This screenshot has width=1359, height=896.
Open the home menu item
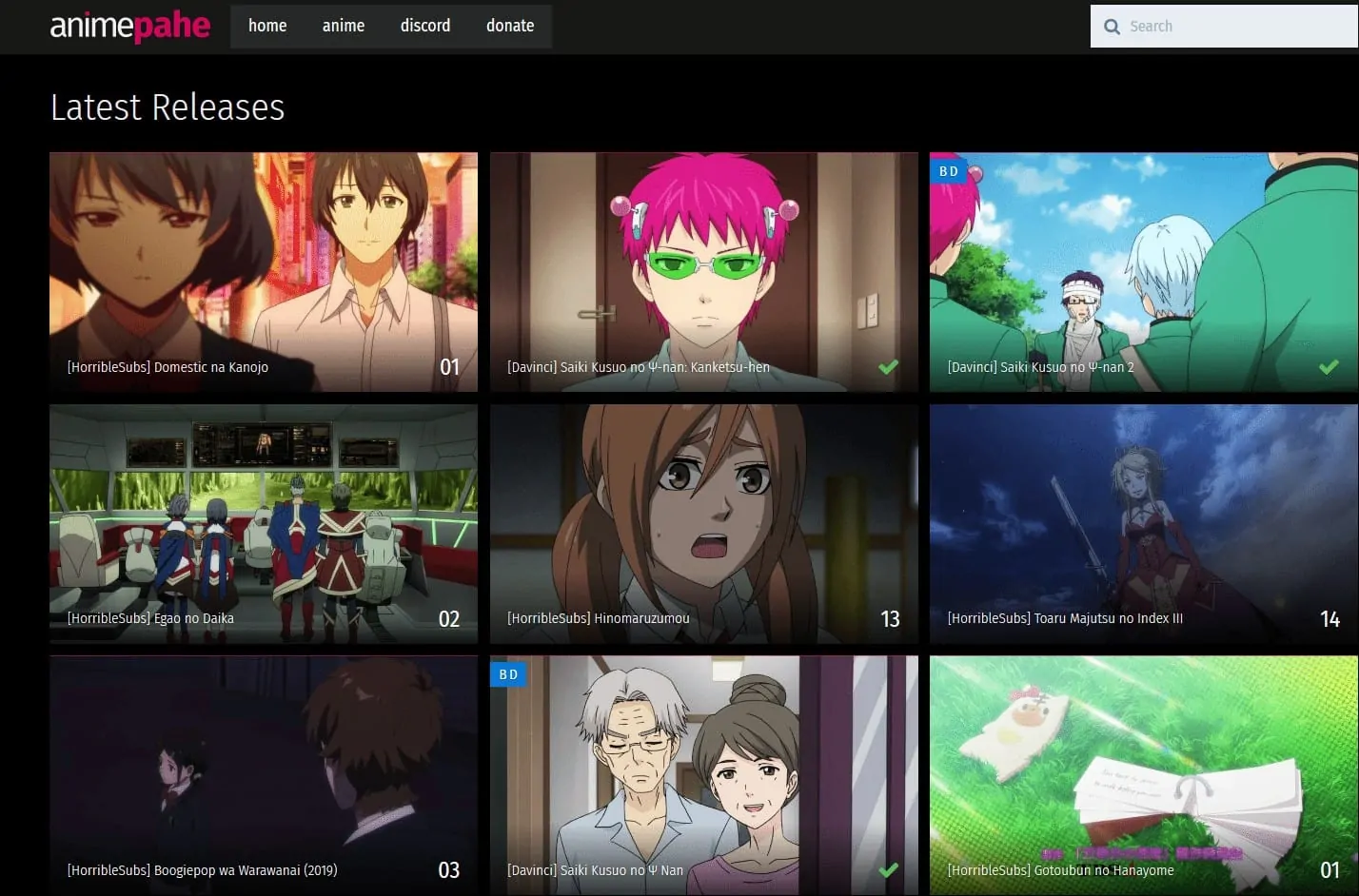266,26
